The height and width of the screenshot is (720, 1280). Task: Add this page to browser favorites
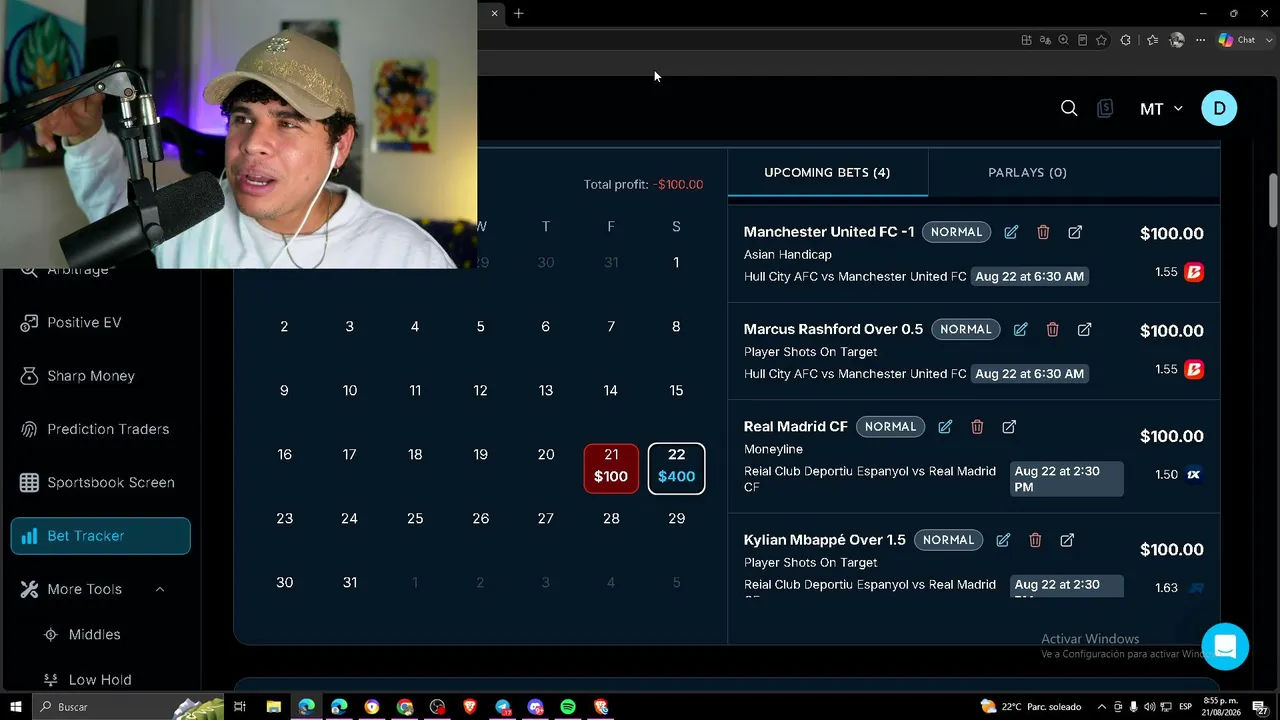click(1101, 40)
